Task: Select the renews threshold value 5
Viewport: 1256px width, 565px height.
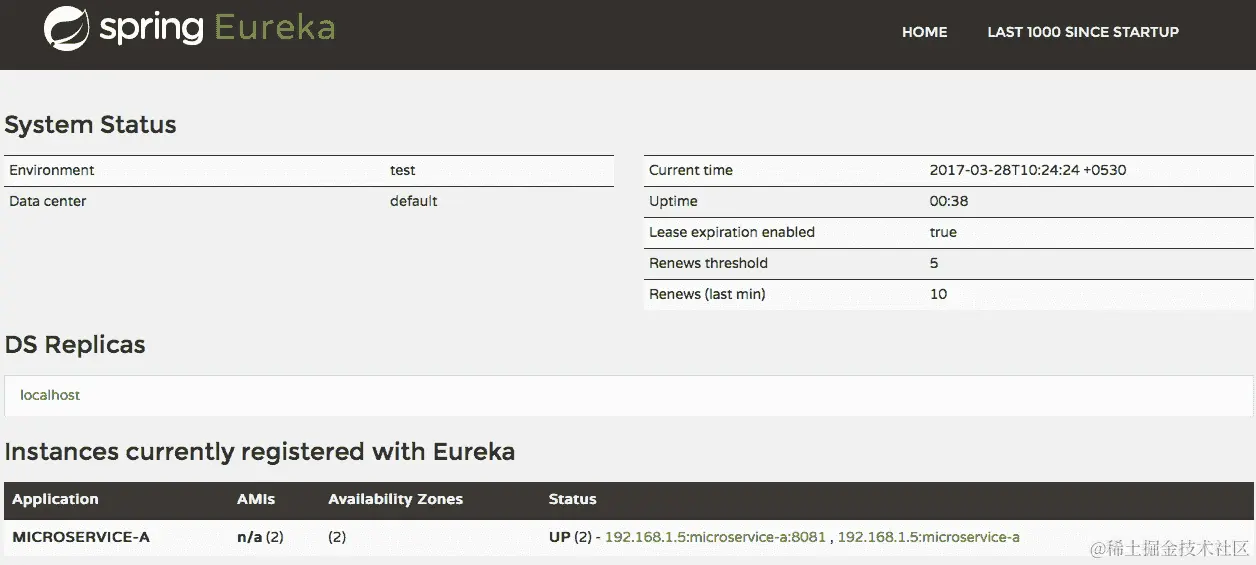Action: (x=934, y=263)
